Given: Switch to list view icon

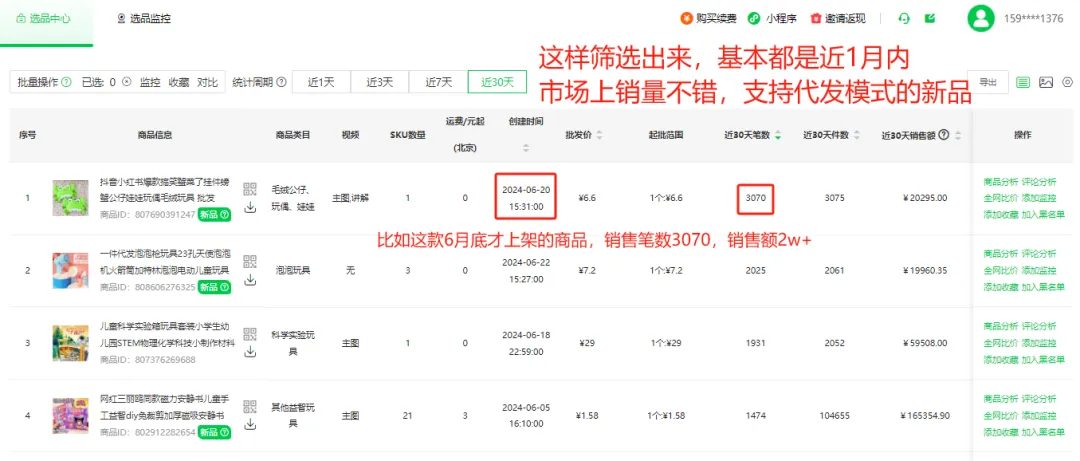Looking at the screenshot, I should tap(1023, 82).
